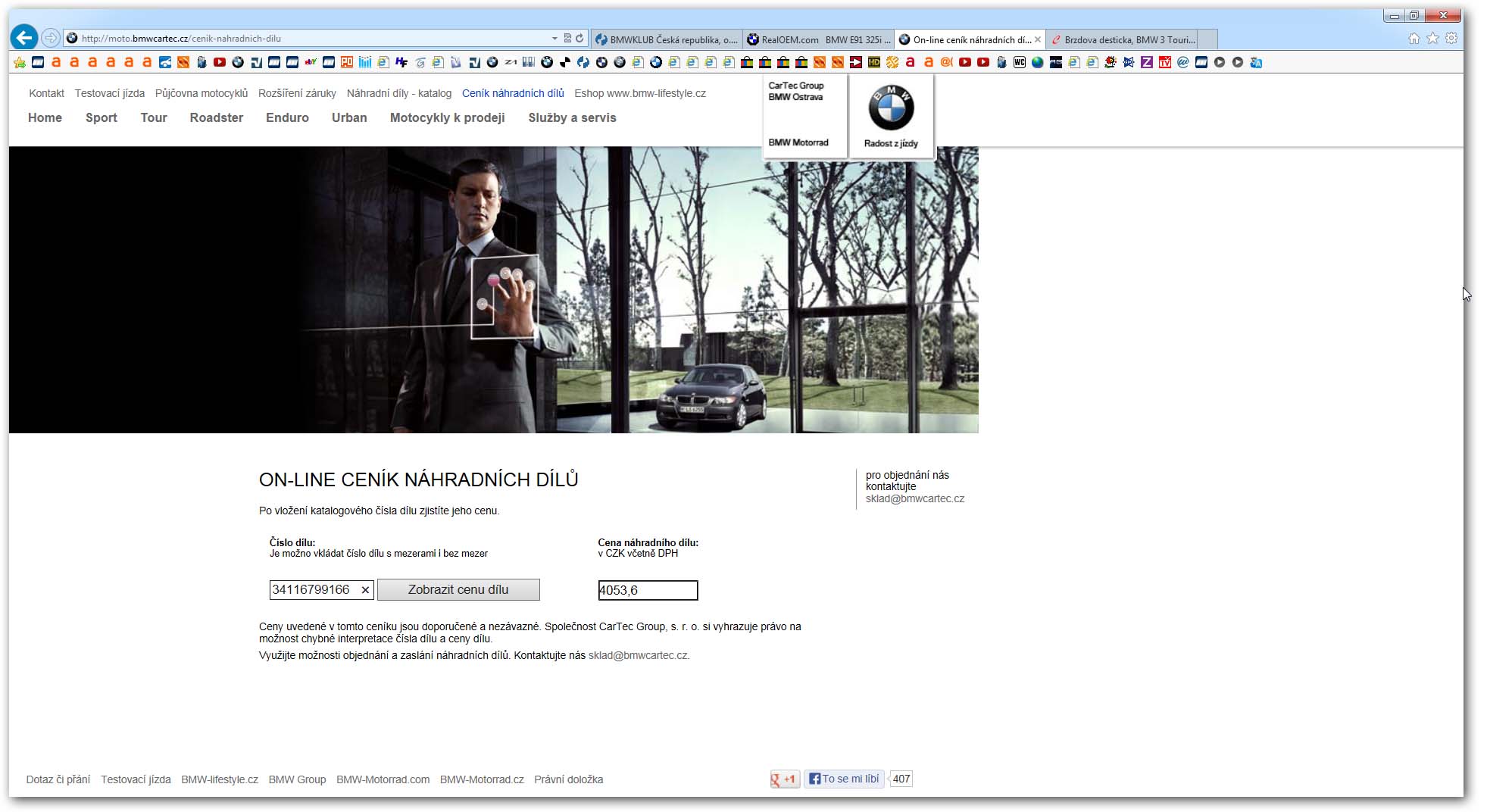Click the price result field 4053,6
The width and height of the screenshot is (1487, 812).
coord(648,590)
